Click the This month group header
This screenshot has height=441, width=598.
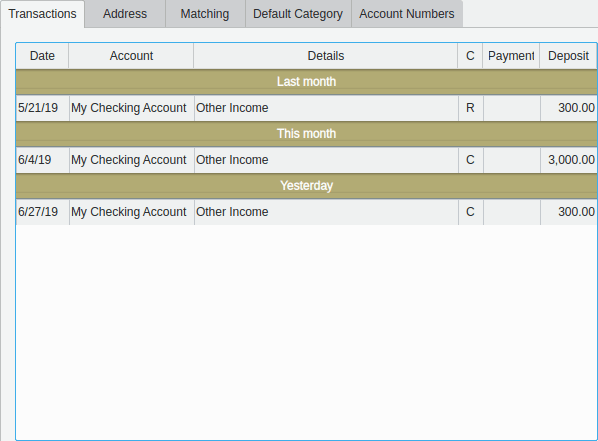pos(306,134)
